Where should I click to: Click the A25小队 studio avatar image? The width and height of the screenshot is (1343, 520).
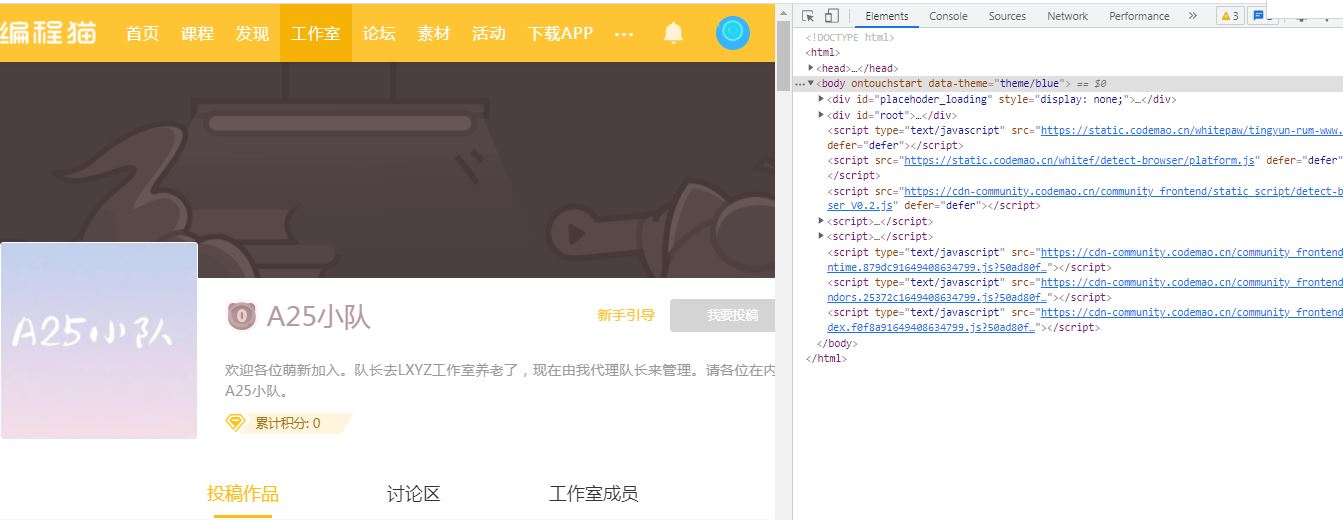[x=99, y=340]
